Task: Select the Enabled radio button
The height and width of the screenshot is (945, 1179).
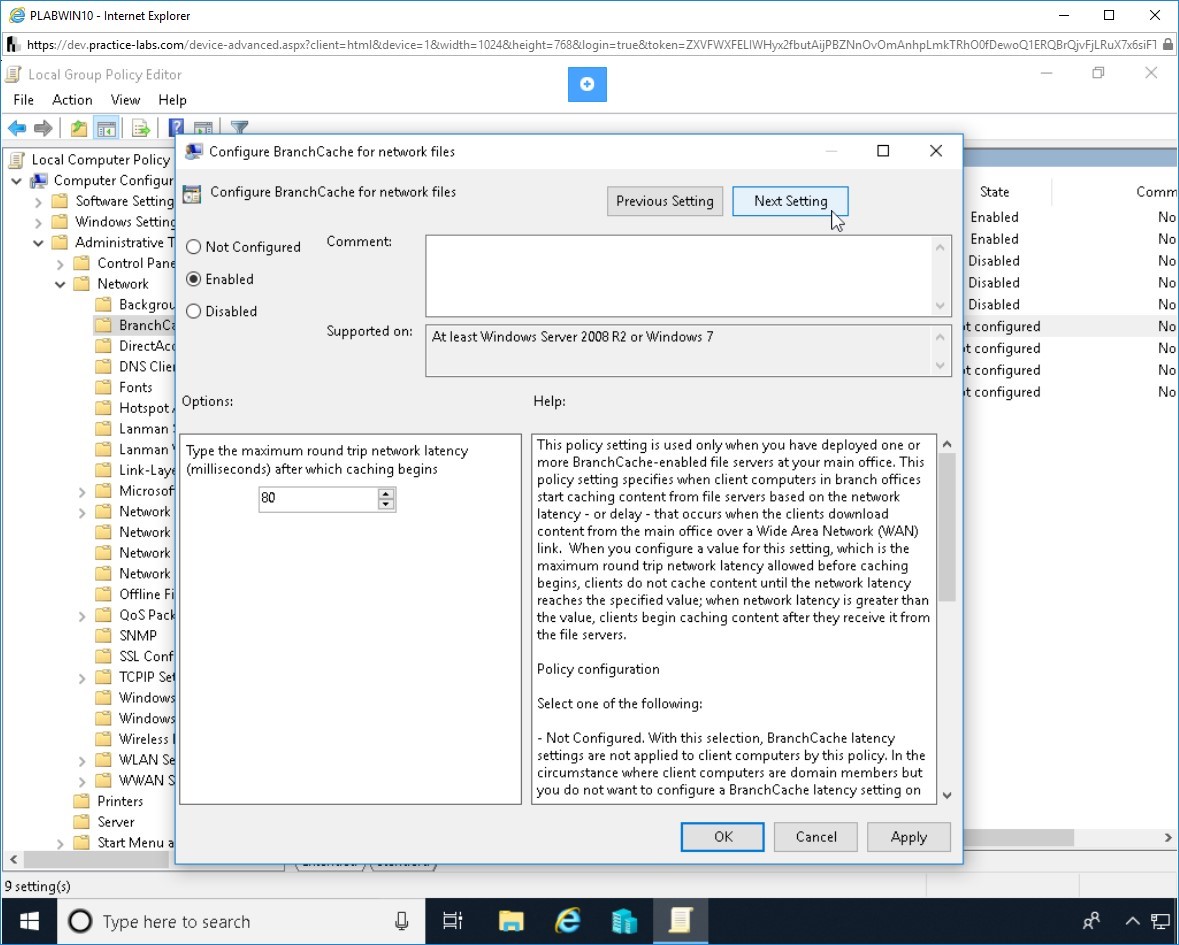Action: (x=193, y=279)
